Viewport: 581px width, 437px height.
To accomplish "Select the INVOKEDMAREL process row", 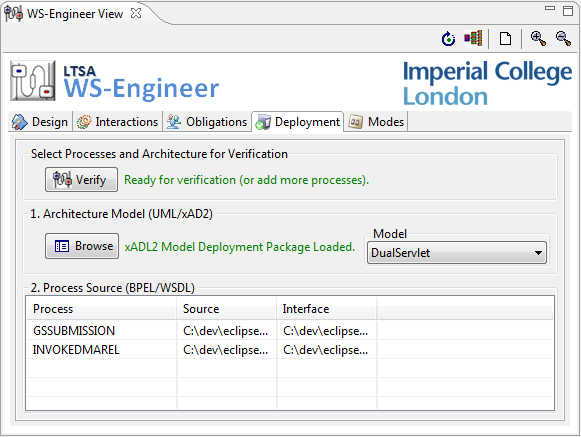I will pos(290,350).
